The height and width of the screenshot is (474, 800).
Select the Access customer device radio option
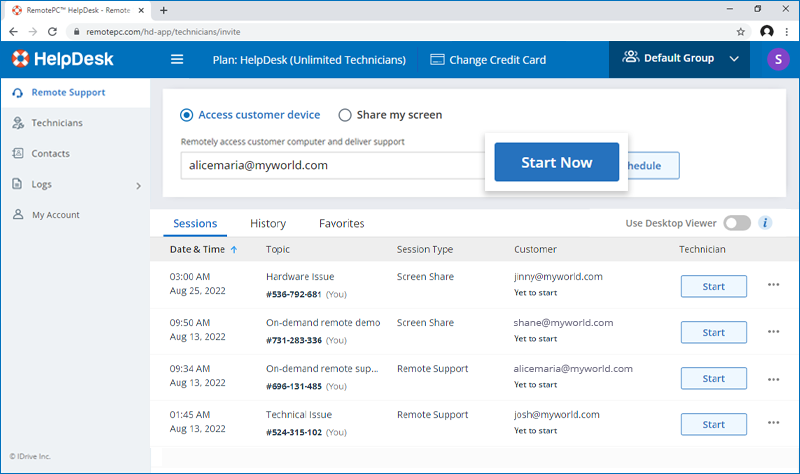[x=187, y=115]
